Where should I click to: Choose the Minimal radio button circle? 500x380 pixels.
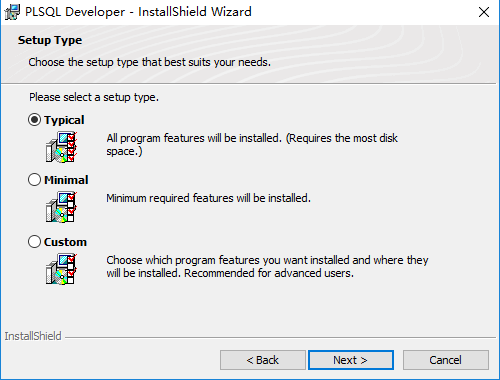(34, 180)
